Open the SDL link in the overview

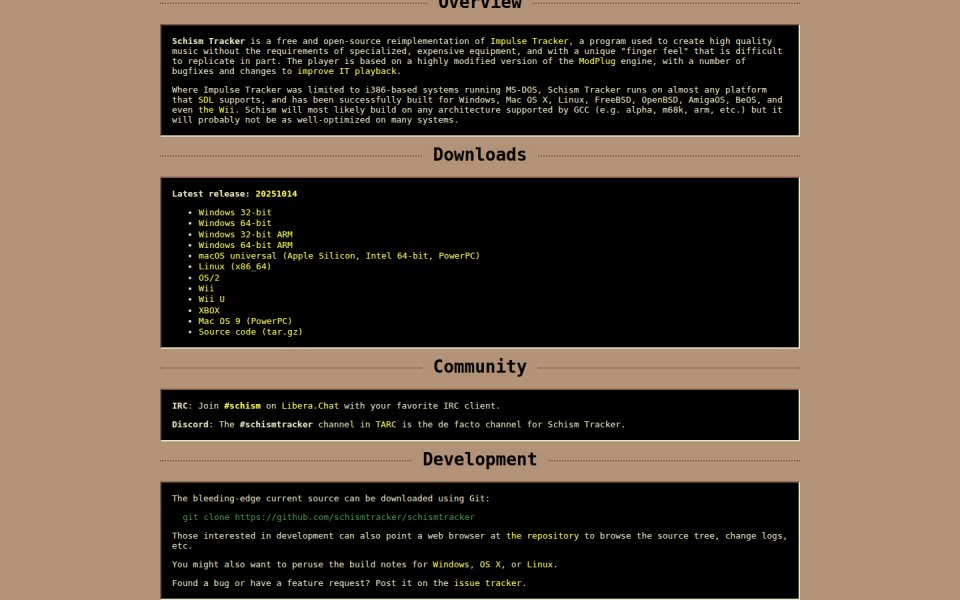pos(206,100)
